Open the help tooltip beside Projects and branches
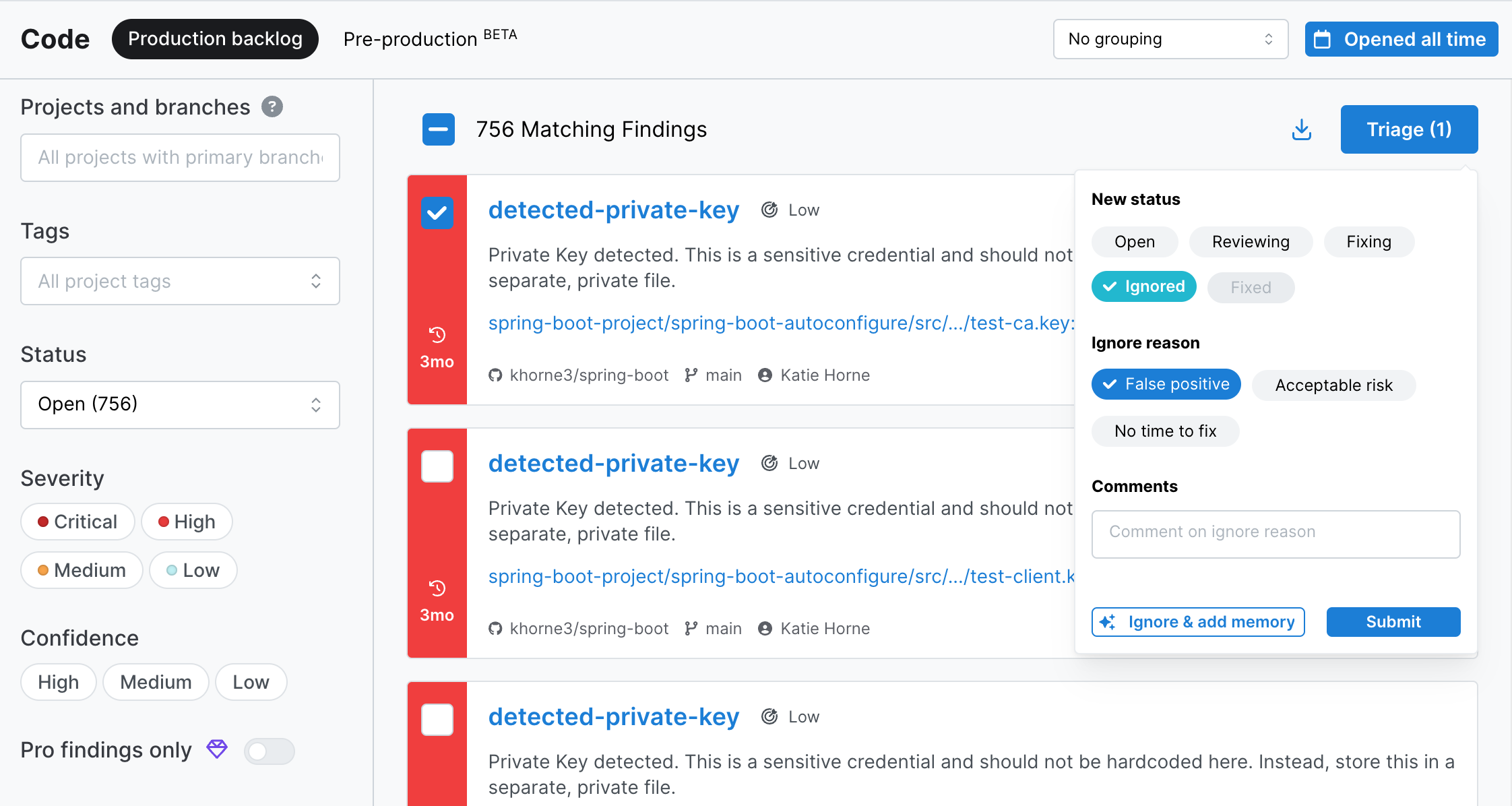 coord(271,106)
